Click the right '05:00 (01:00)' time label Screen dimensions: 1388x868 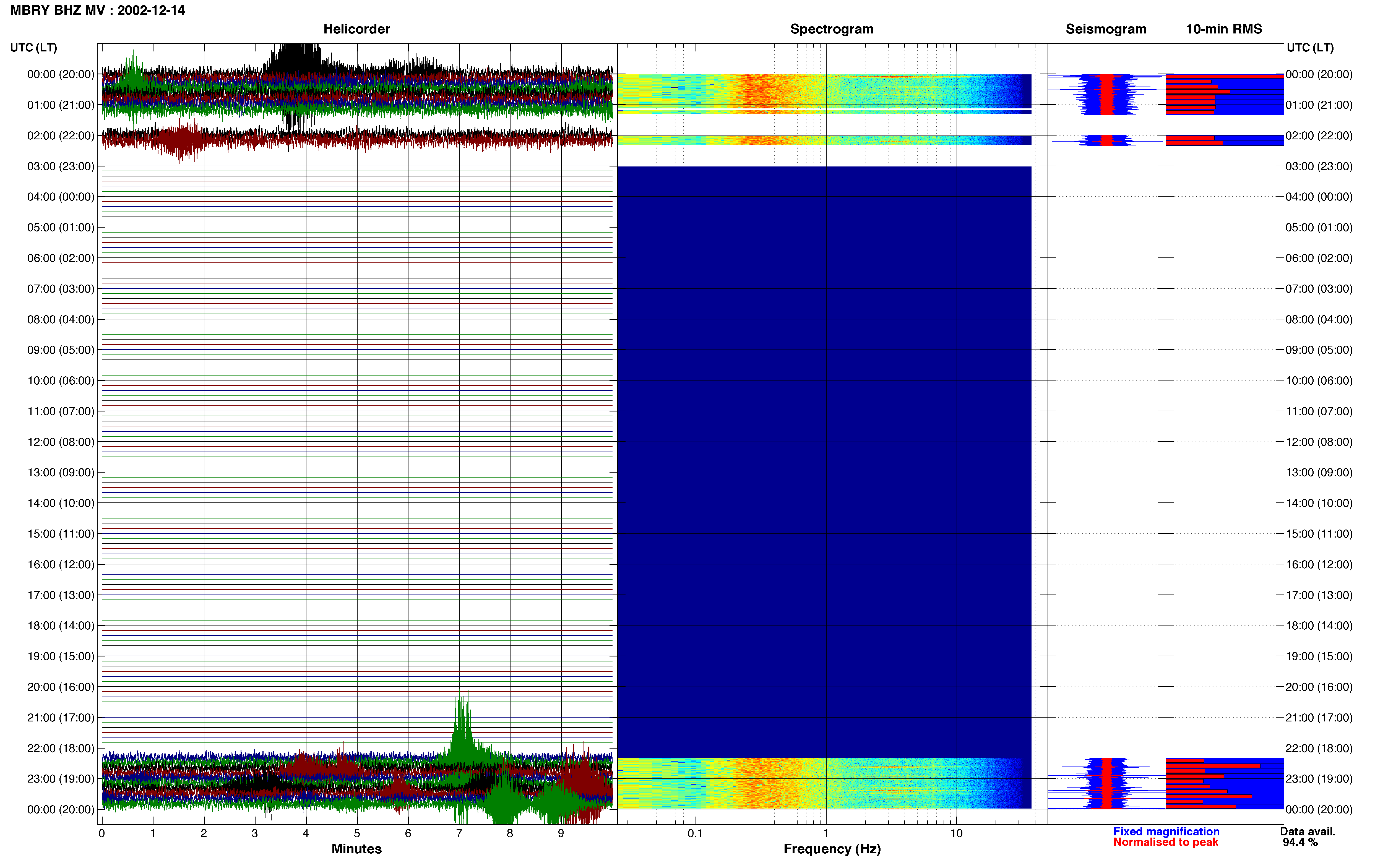click(1319, 227)
